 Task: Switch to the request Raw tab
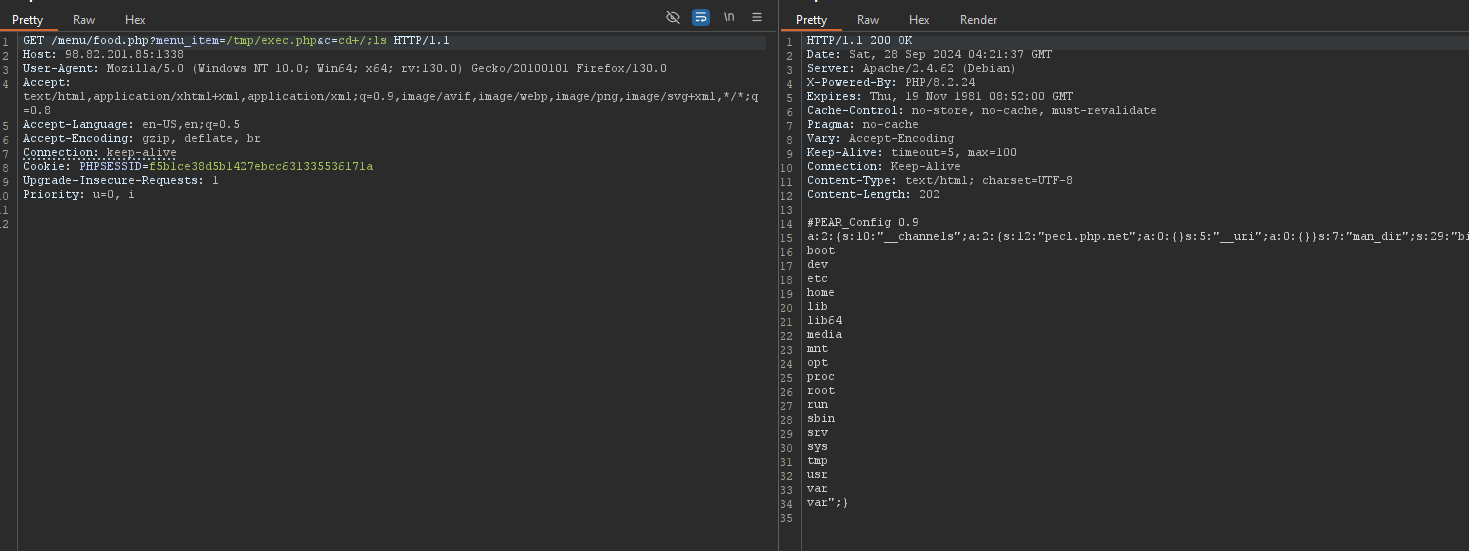(84, 20)
